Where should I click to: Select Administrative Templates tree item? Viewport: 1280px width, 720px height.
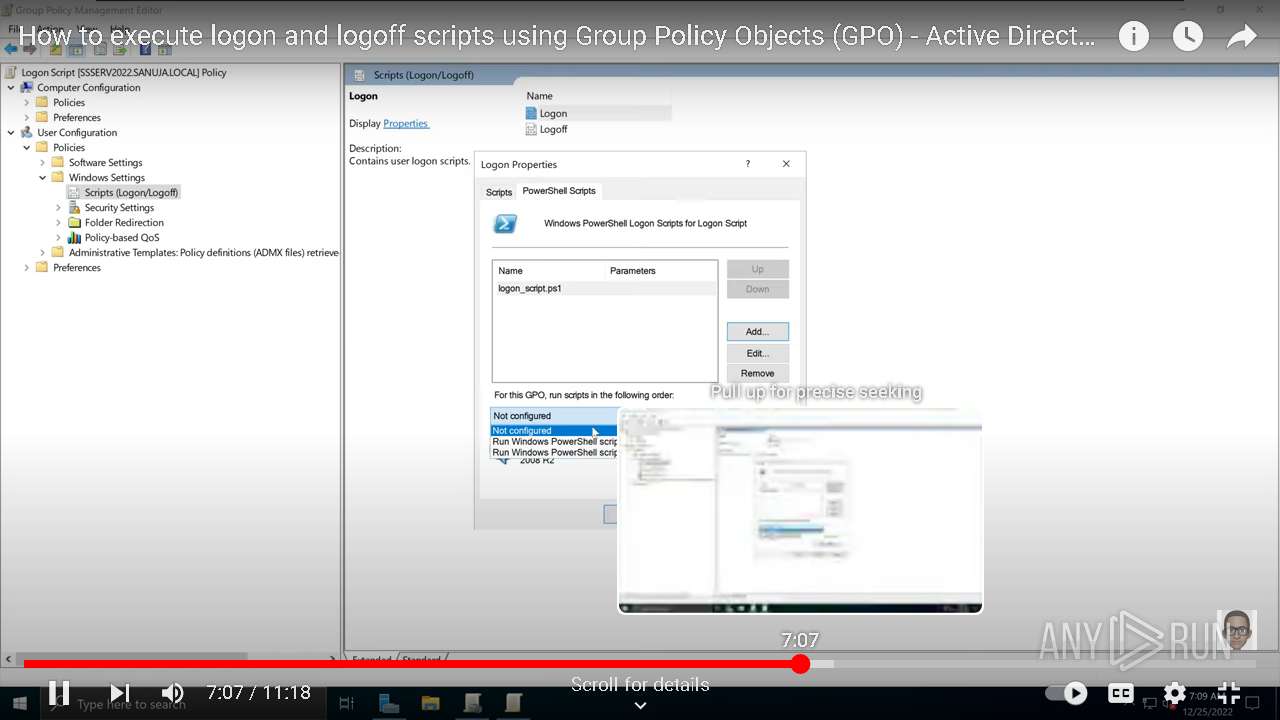(196, 252)
